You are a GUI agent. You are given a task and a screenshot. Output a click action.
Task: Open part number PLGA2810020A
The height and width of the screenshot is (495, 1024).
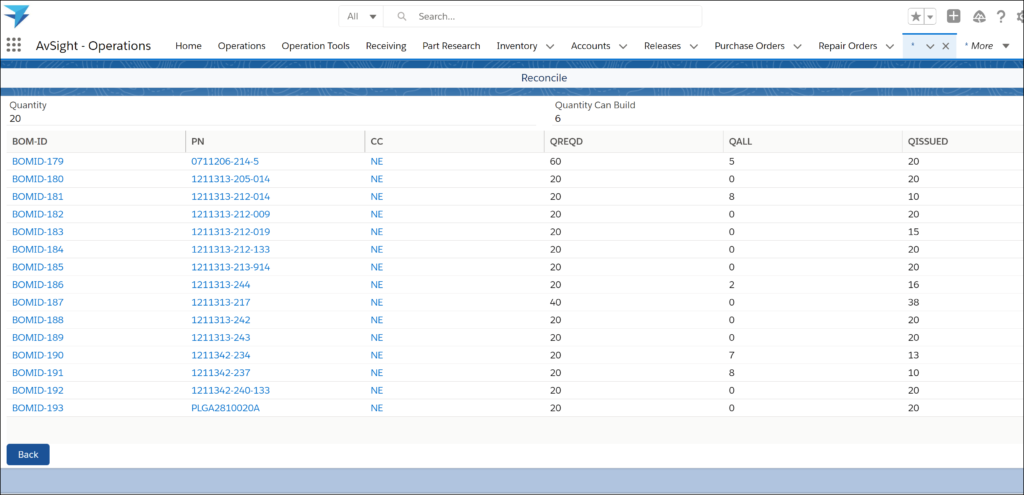225,408
